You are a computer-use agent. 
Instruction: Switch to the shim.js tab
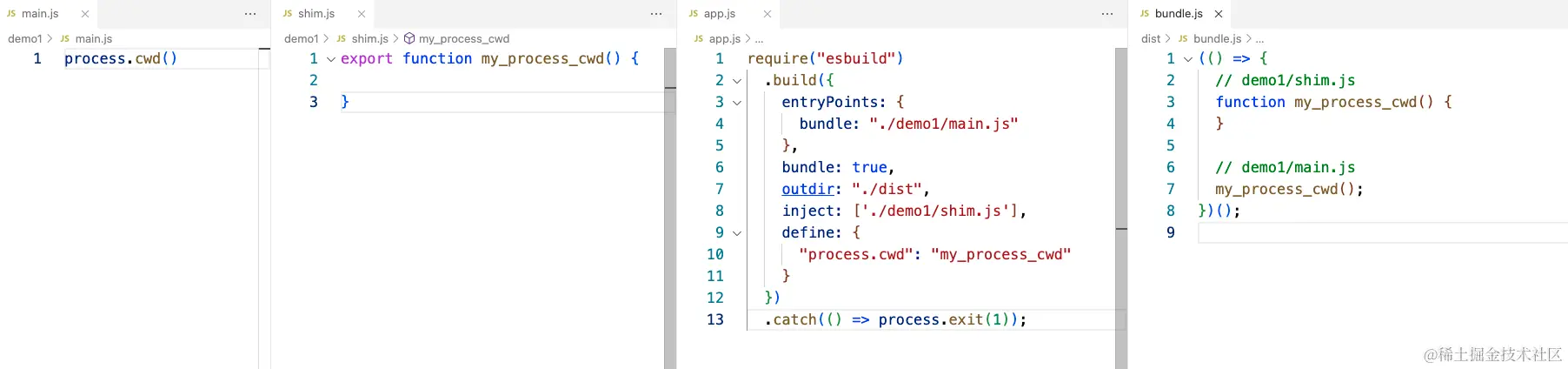(316, 14)
